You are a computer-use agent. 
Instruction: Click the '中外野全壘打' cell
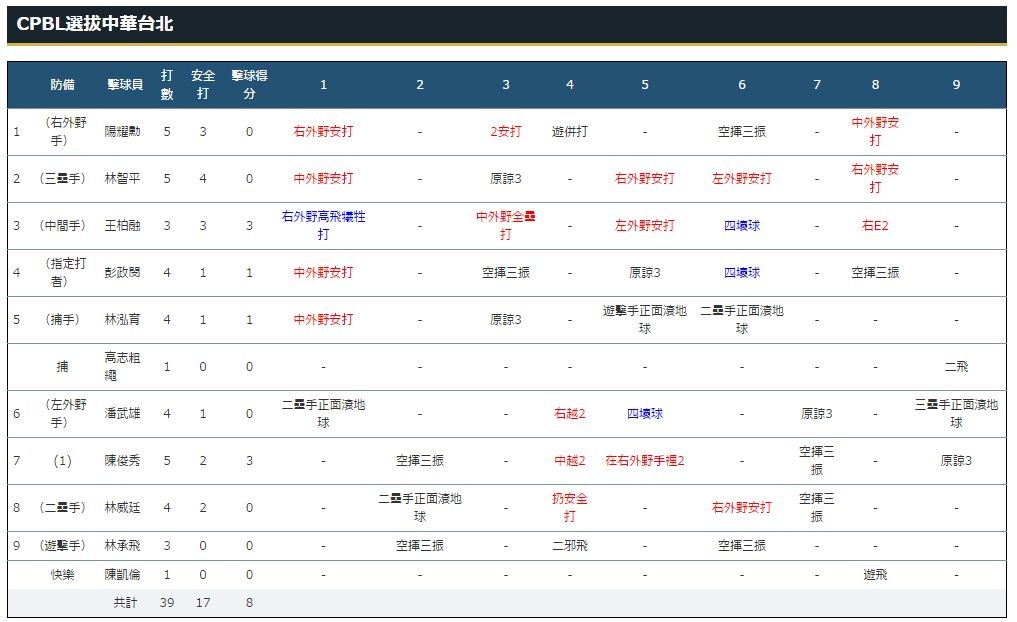pos(506,226)
